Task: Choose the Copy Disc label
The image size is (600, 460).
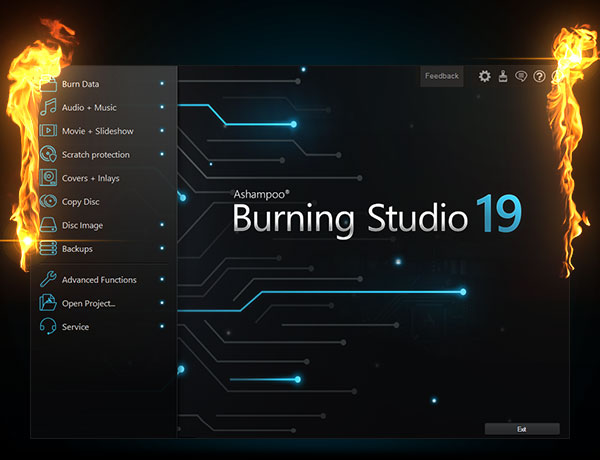Action: 80,202
